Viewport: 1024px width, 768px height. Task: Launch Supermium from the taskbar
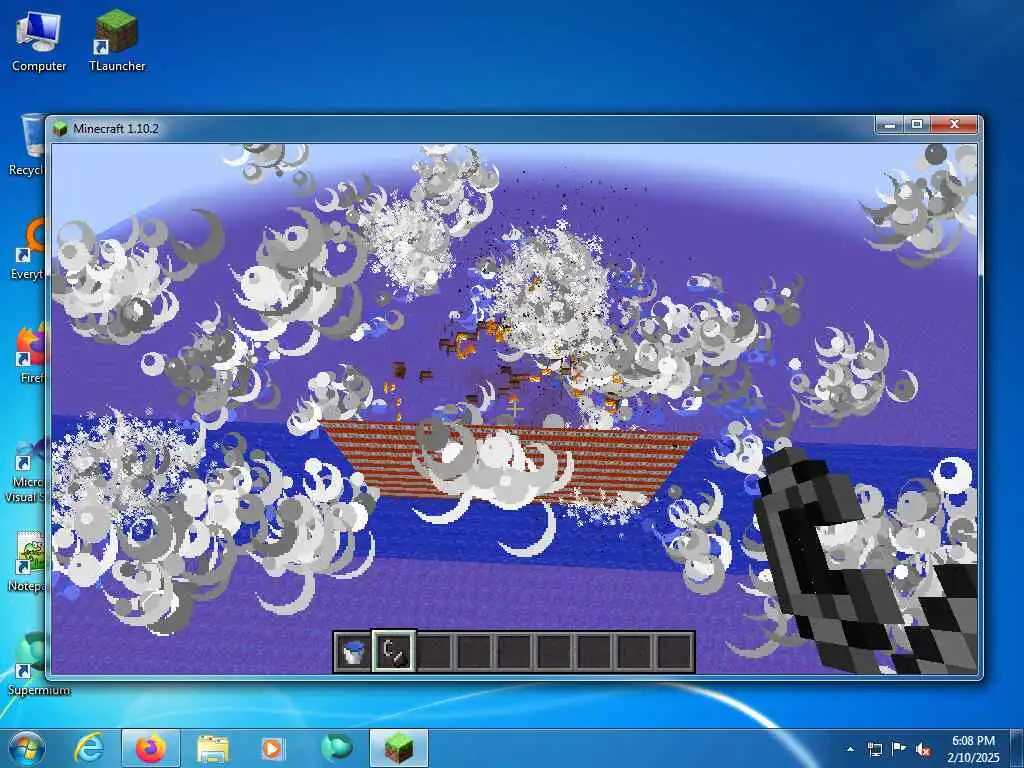[337, 748]
